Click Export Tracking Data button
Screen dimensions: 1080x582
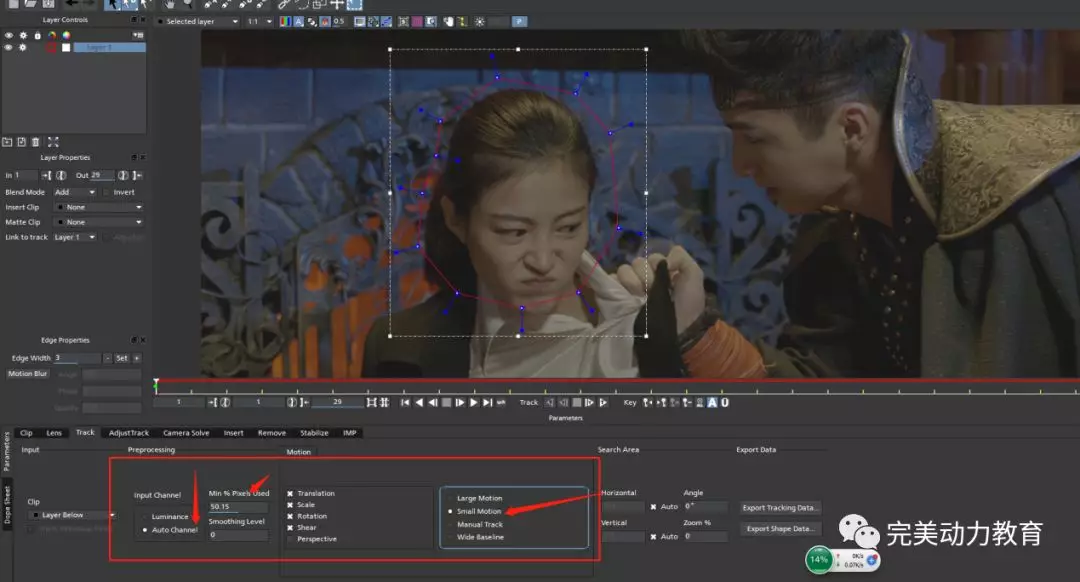[x=781, y=508]
